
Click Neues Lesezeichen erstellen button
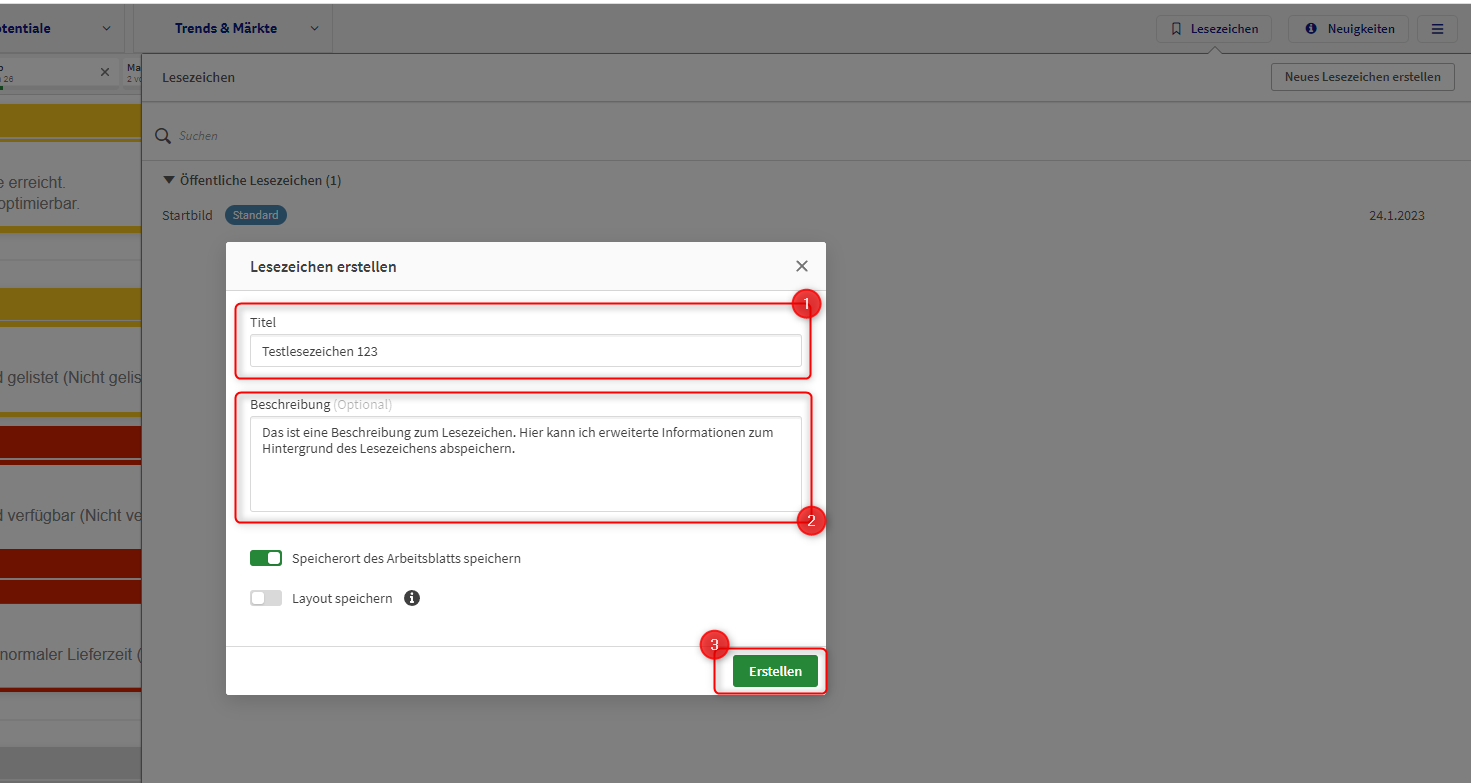click(x=1362, y=77)
